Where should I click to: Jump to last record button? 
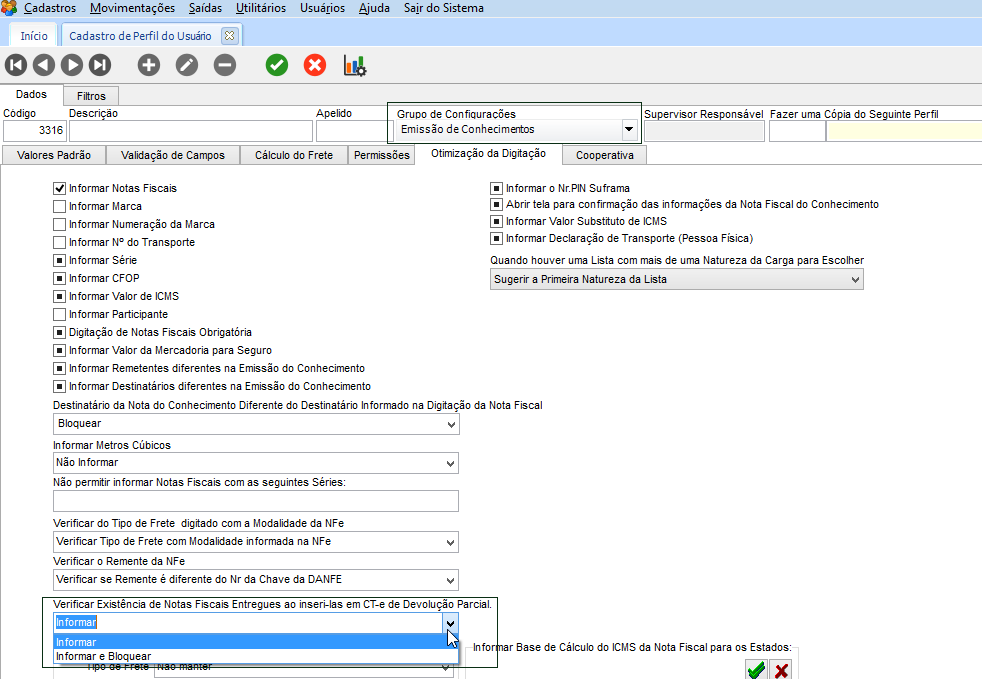(100, 65)
